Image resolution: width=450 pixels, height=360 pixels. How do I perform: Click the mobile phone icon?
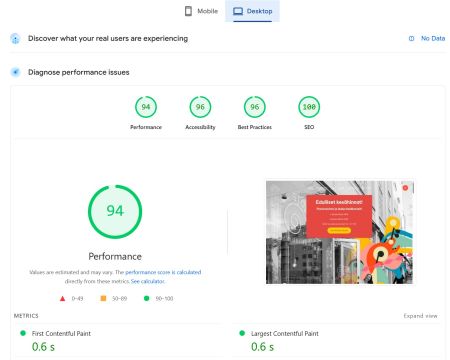click(x=188, y=11)
